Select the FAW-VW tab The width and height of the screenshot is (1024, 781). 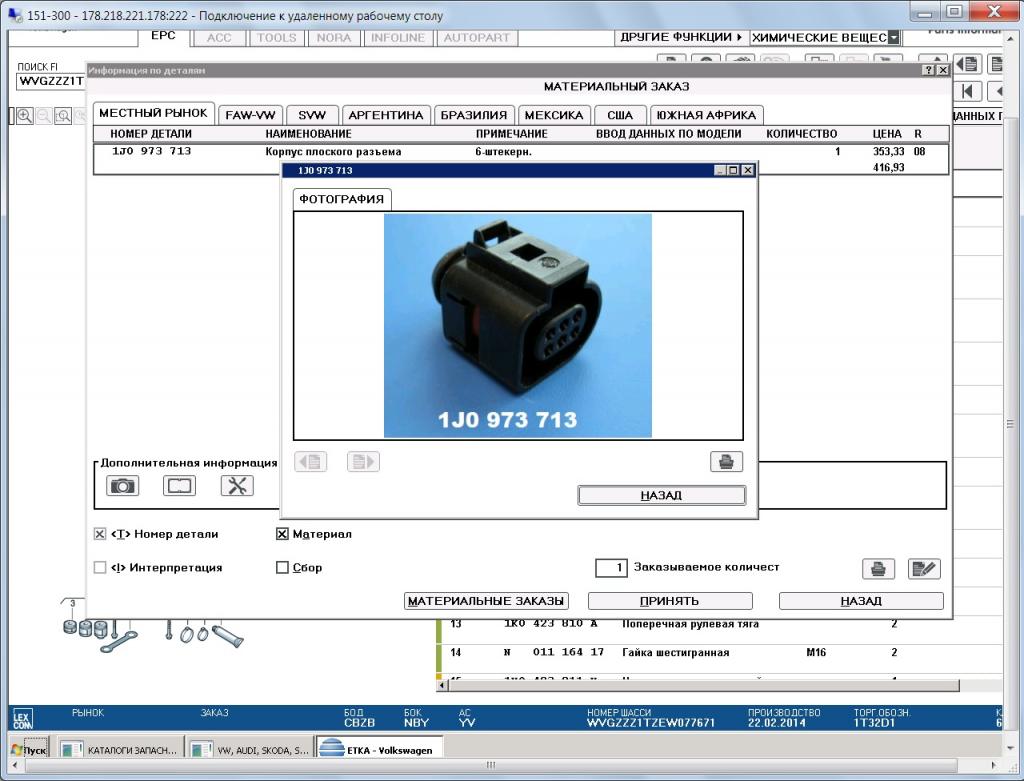(250, 115)
